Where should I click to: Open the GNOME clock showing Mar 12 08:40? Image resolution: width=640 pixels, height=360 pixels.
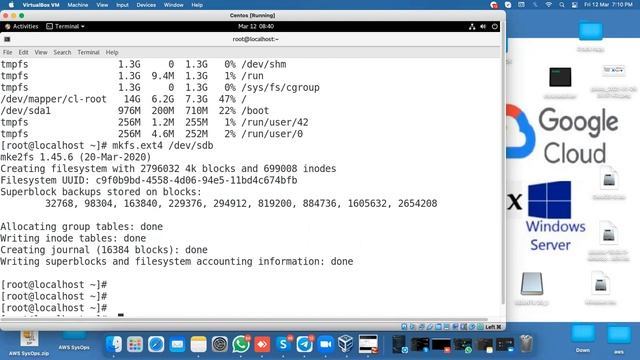[256, 27]
